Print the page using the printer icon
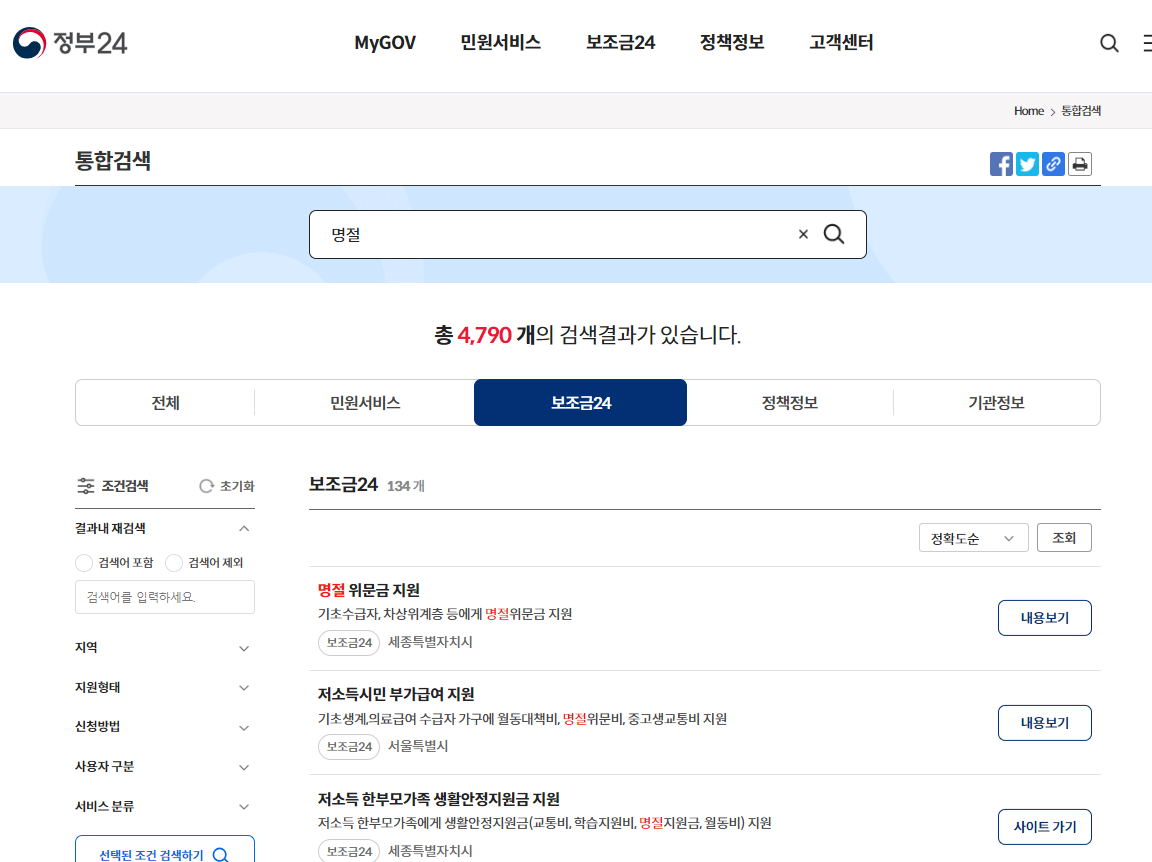 coord(1079,163)
